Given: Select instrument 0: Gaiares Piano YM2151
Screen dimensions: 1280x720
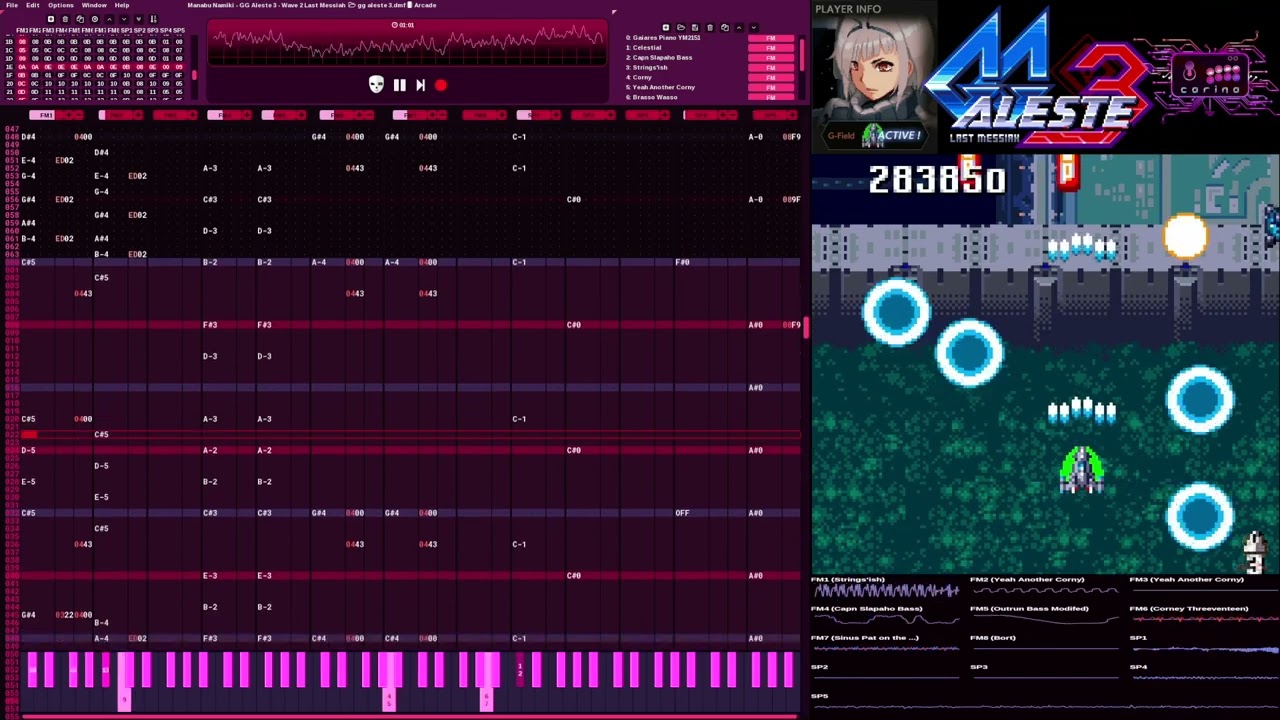Looking at the screenshot, I should (x=663, y=38).
